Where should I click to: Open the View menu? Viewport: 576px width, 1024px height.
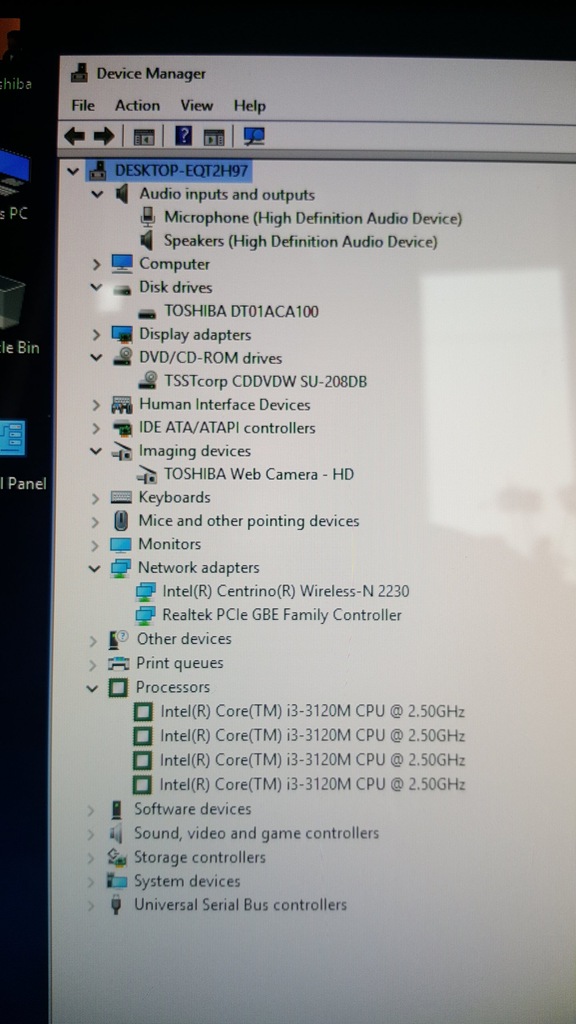point(197,106)
